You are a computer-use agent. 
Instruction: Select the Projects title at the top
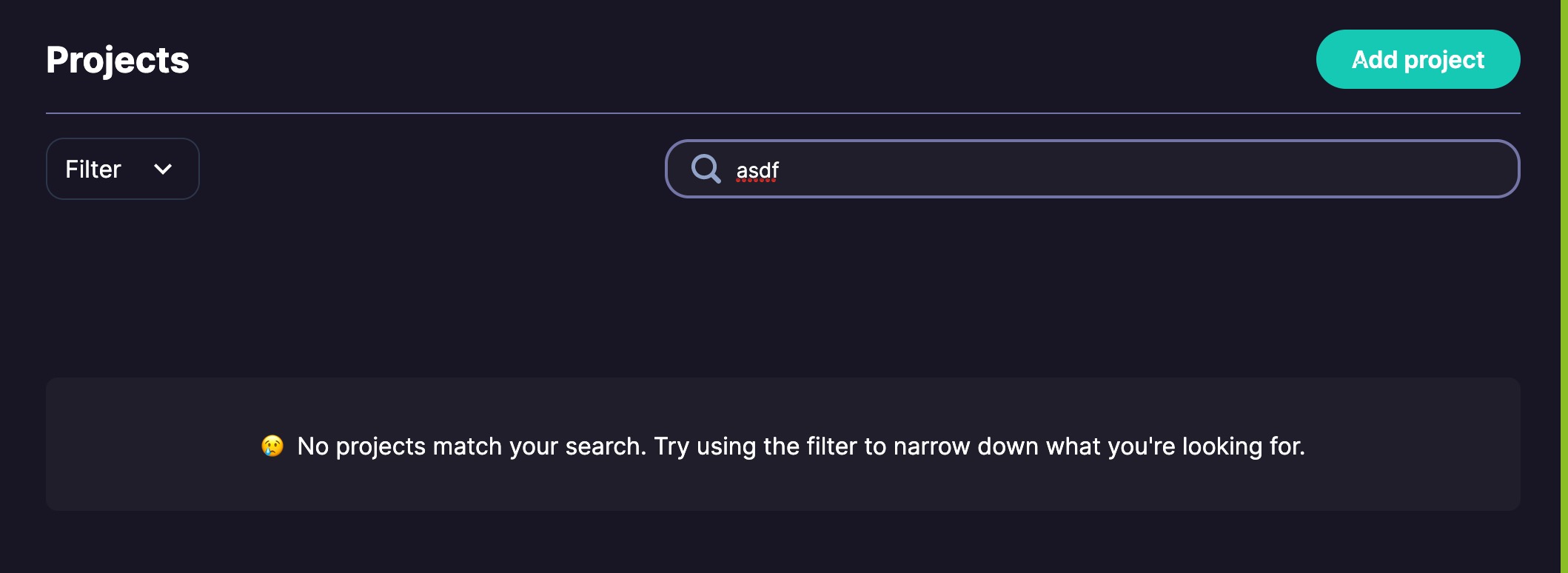[x=117, y=59]
